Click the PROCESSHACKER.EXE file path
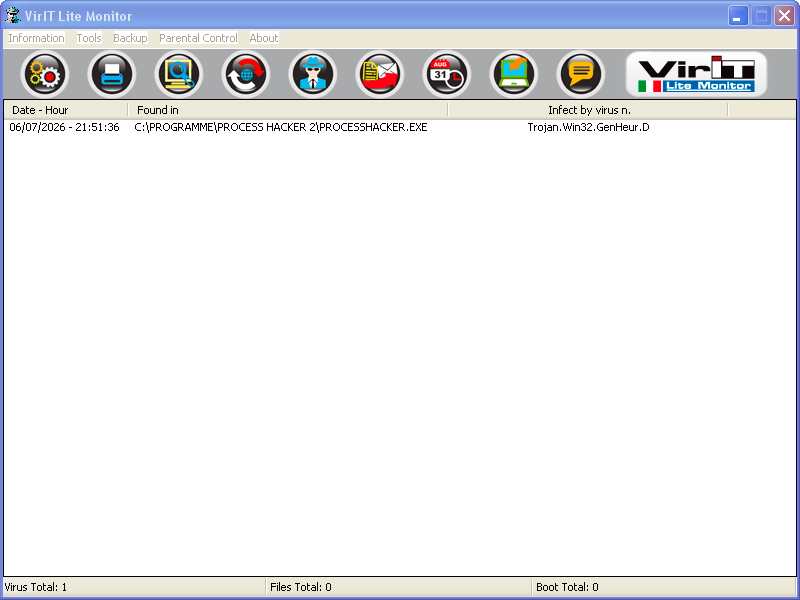This screenshot has height=600, width=800. [x=281, y=128]
